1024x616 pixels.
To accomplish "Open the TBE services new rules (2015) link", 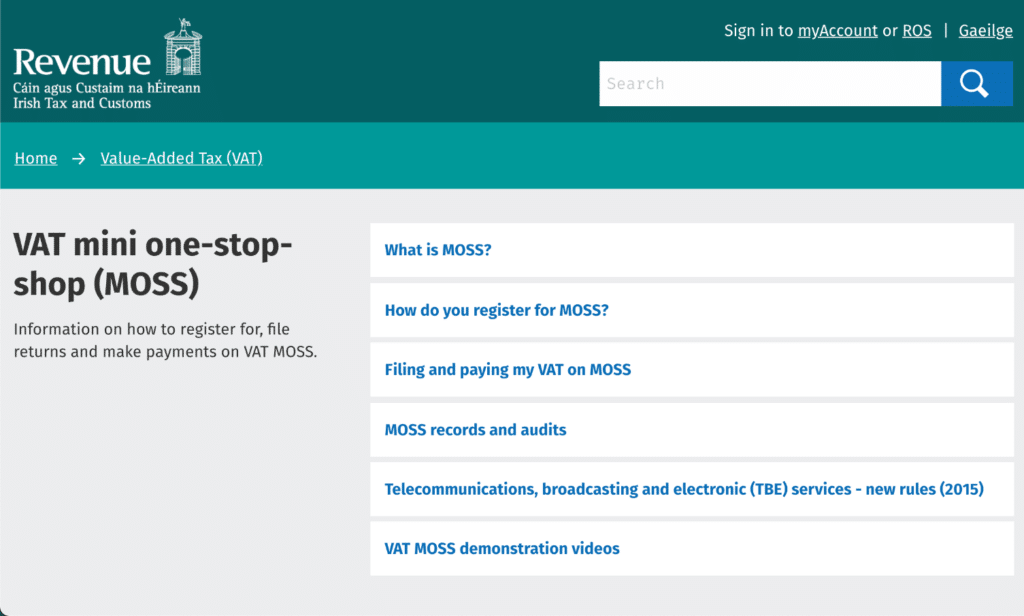I will coord(684,490).
